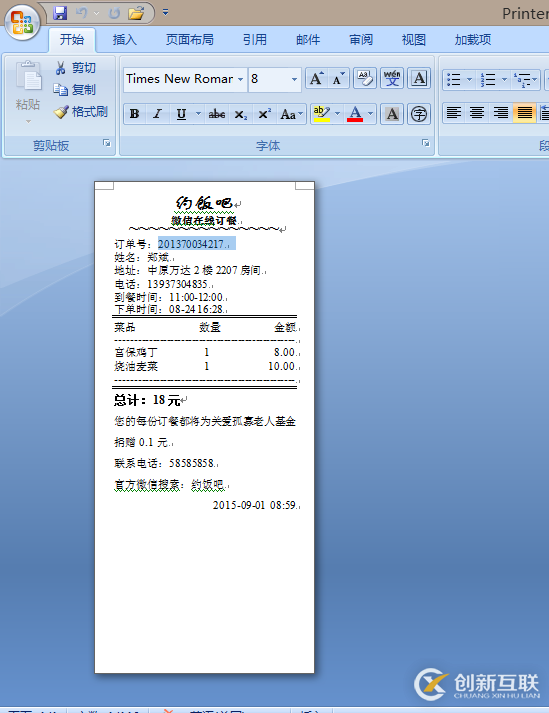
Task: Click the enclosed character 字 icon
Action: coord(418,114)
